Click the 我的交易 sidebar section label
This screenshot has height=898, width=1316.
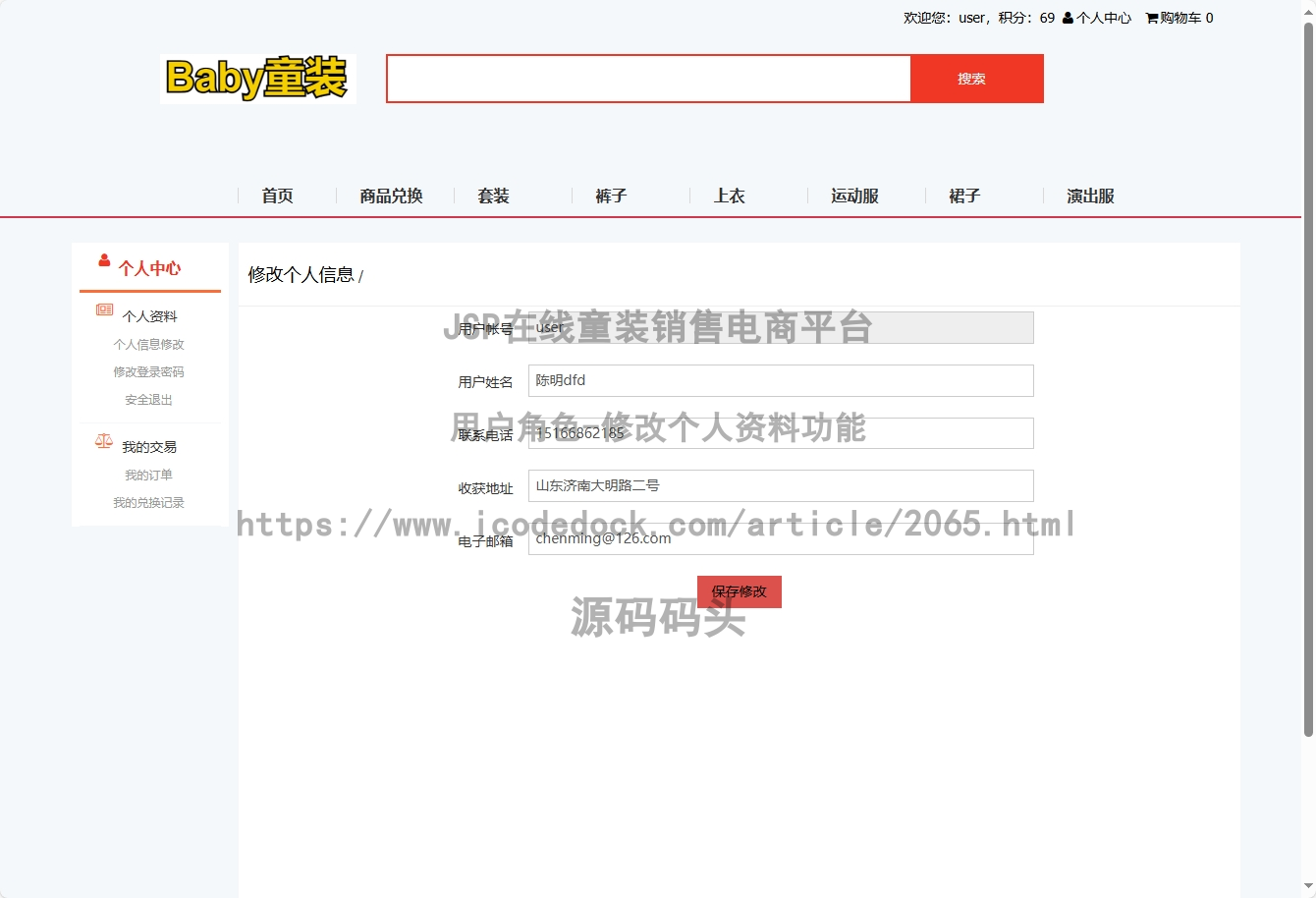coord(149,447)
